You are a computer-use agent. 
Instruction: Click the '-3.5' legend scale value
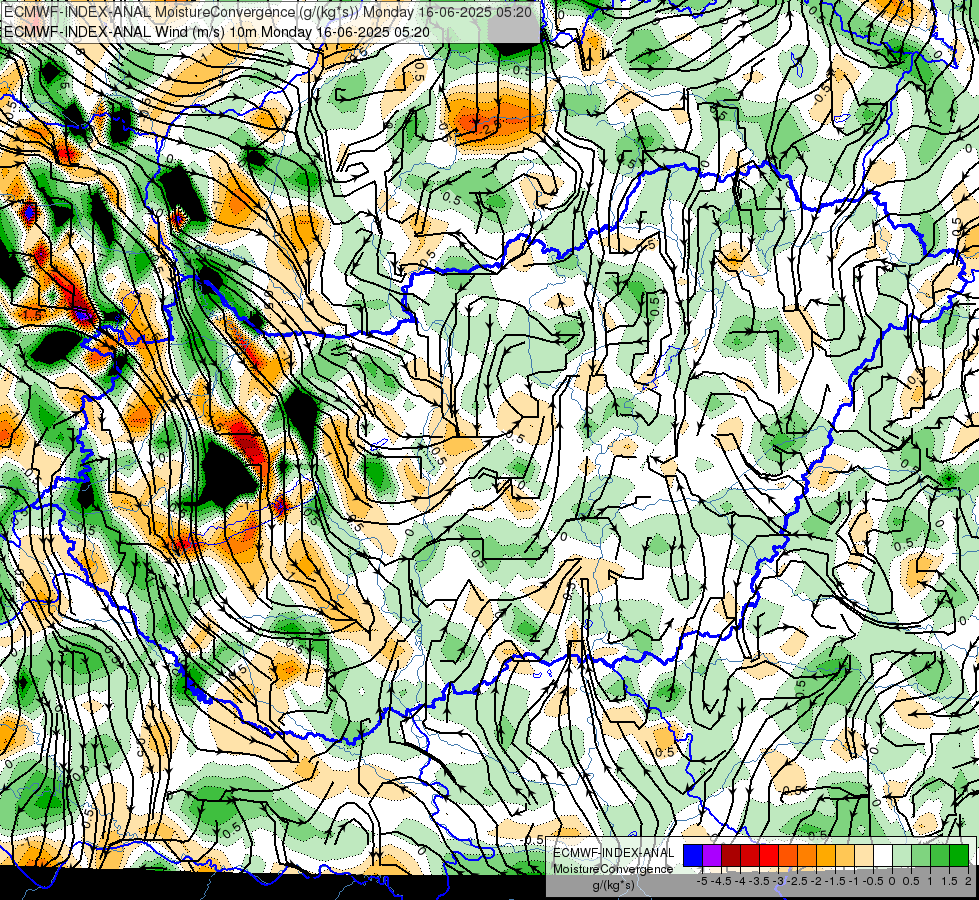coord(759,881)
